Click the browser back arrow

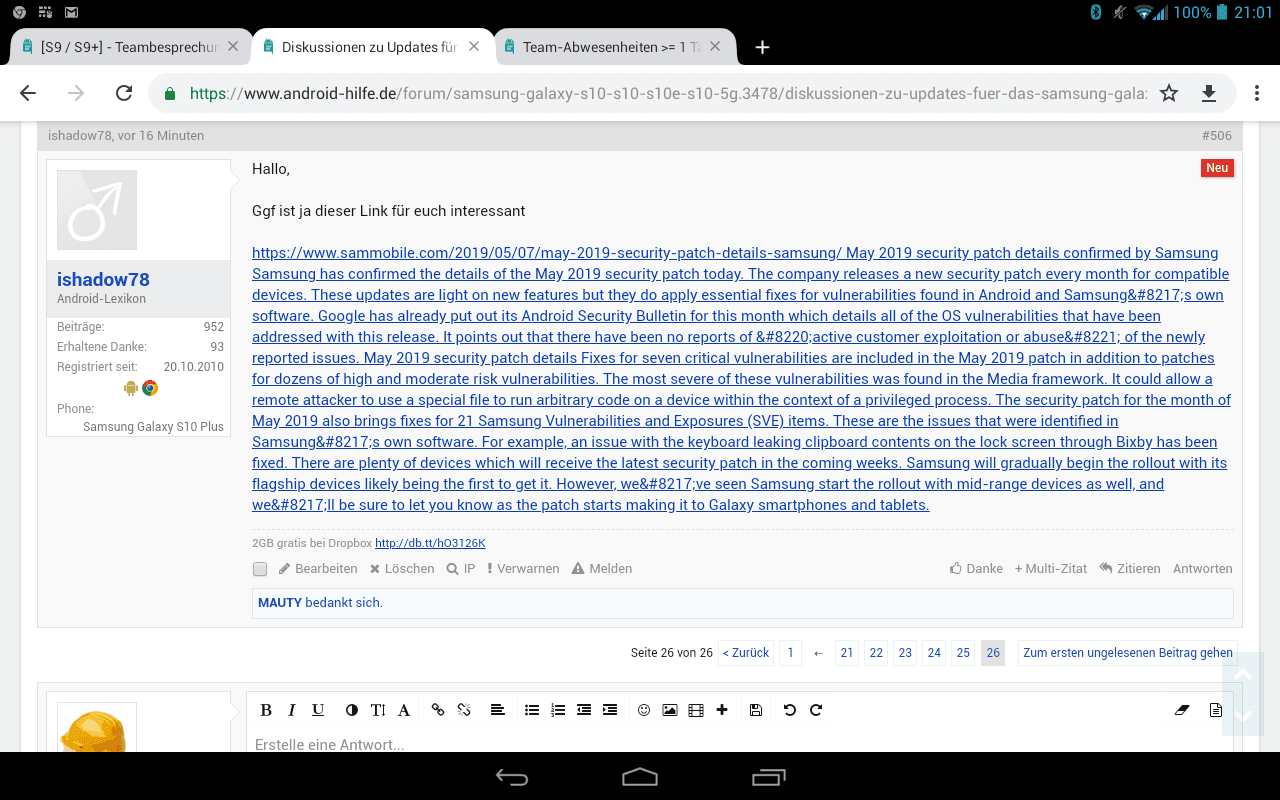click(x=28, y=93)
